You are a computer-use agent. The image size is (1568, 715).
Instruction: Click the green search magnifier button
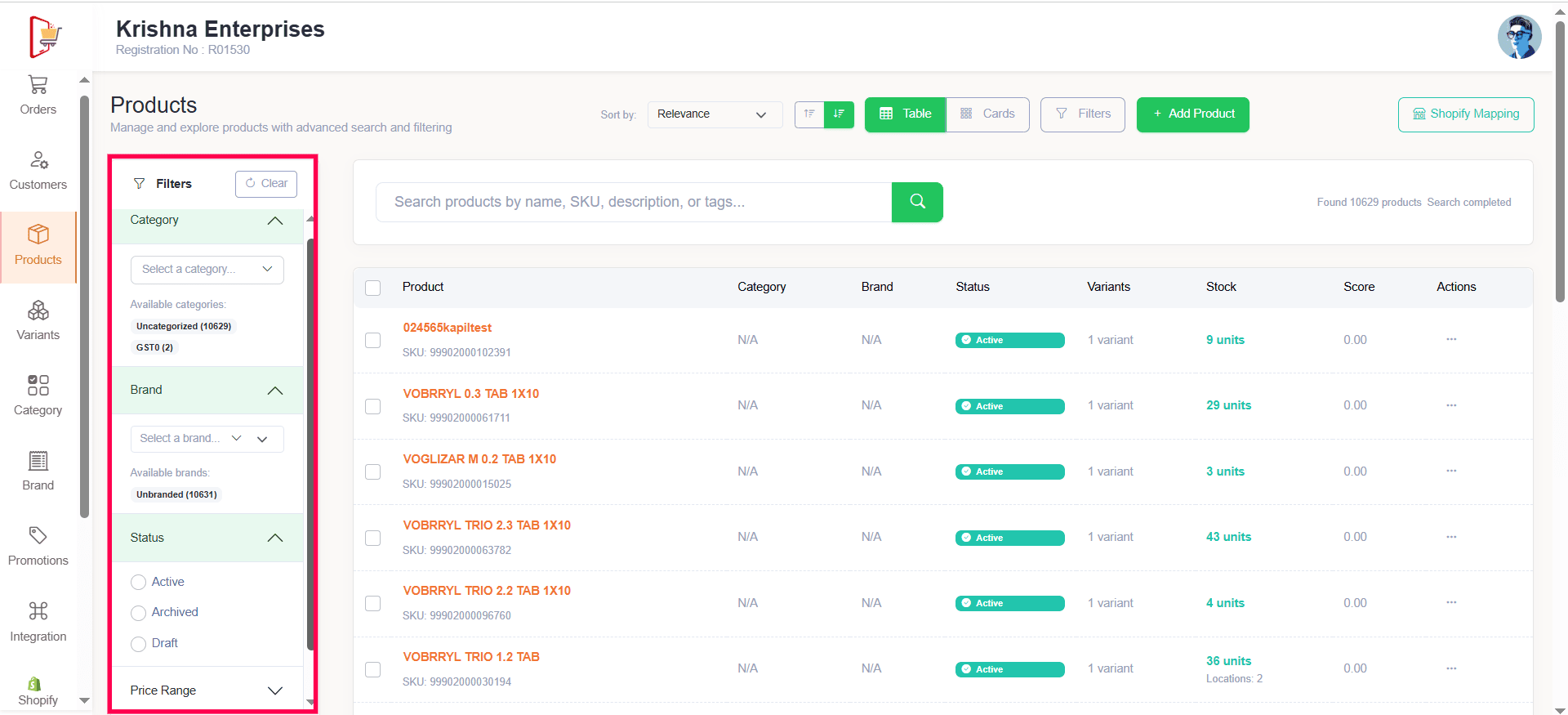pos(917,202)
